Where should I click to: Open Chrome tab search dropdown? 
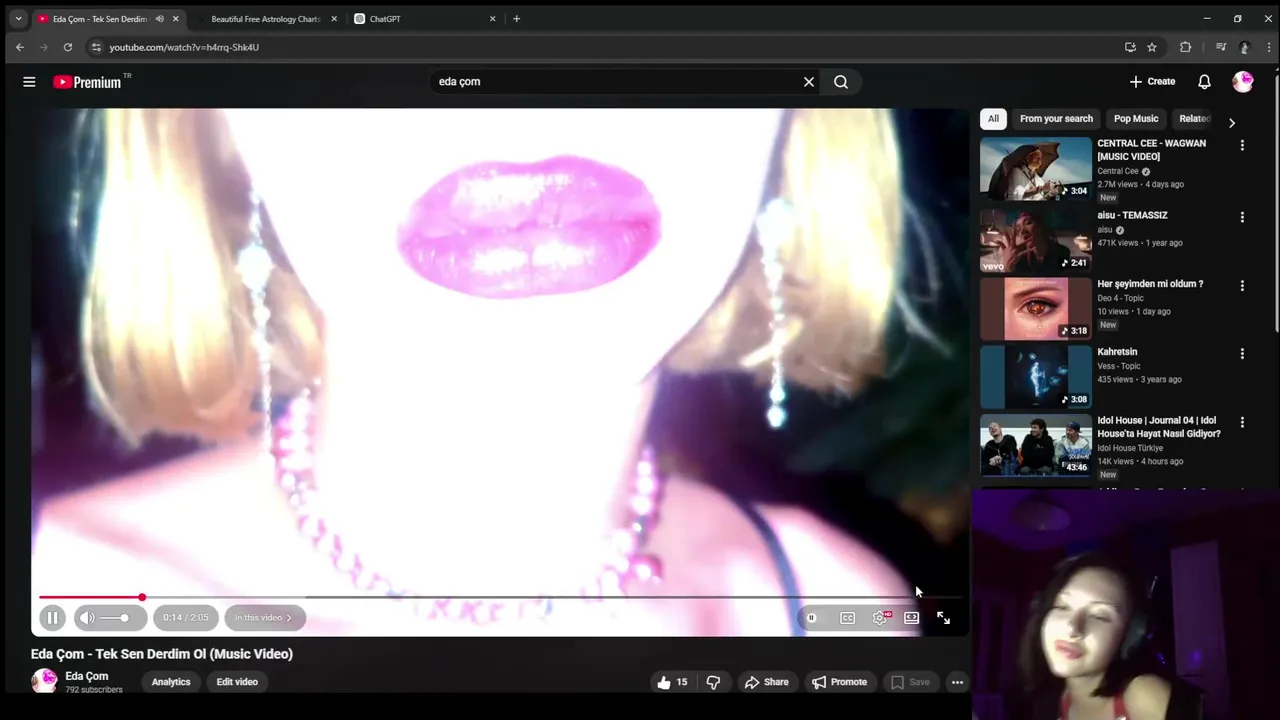pos(18,19)
